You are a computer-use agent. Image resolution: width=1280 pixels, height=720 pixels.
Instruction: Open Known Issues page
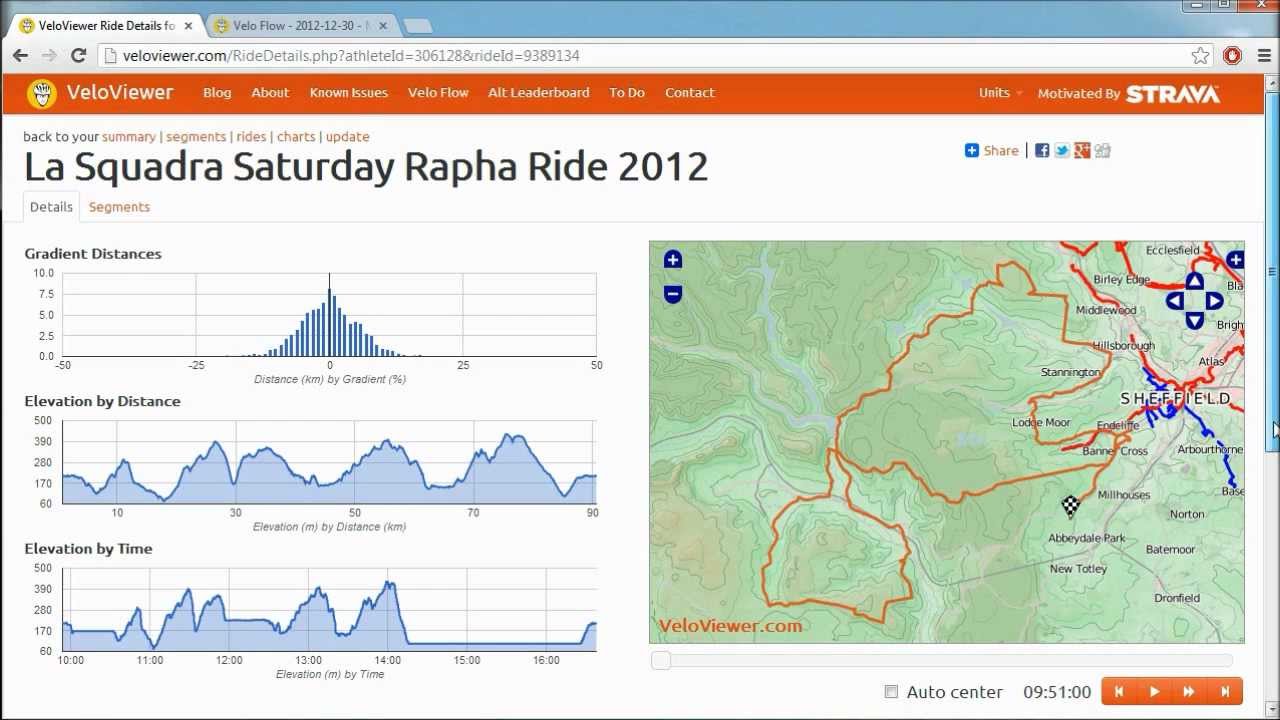click(348, 93)
